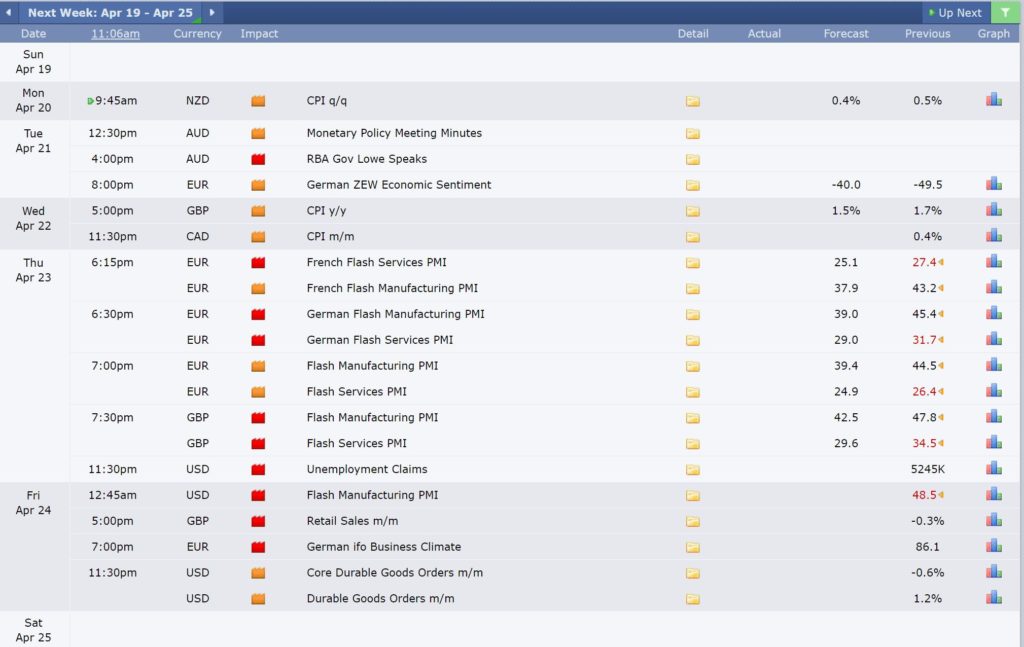Show graph for NZD CPI q/q
This screenshot has width=1024, height=647.
pyautogui.click(x=994, y=99)
